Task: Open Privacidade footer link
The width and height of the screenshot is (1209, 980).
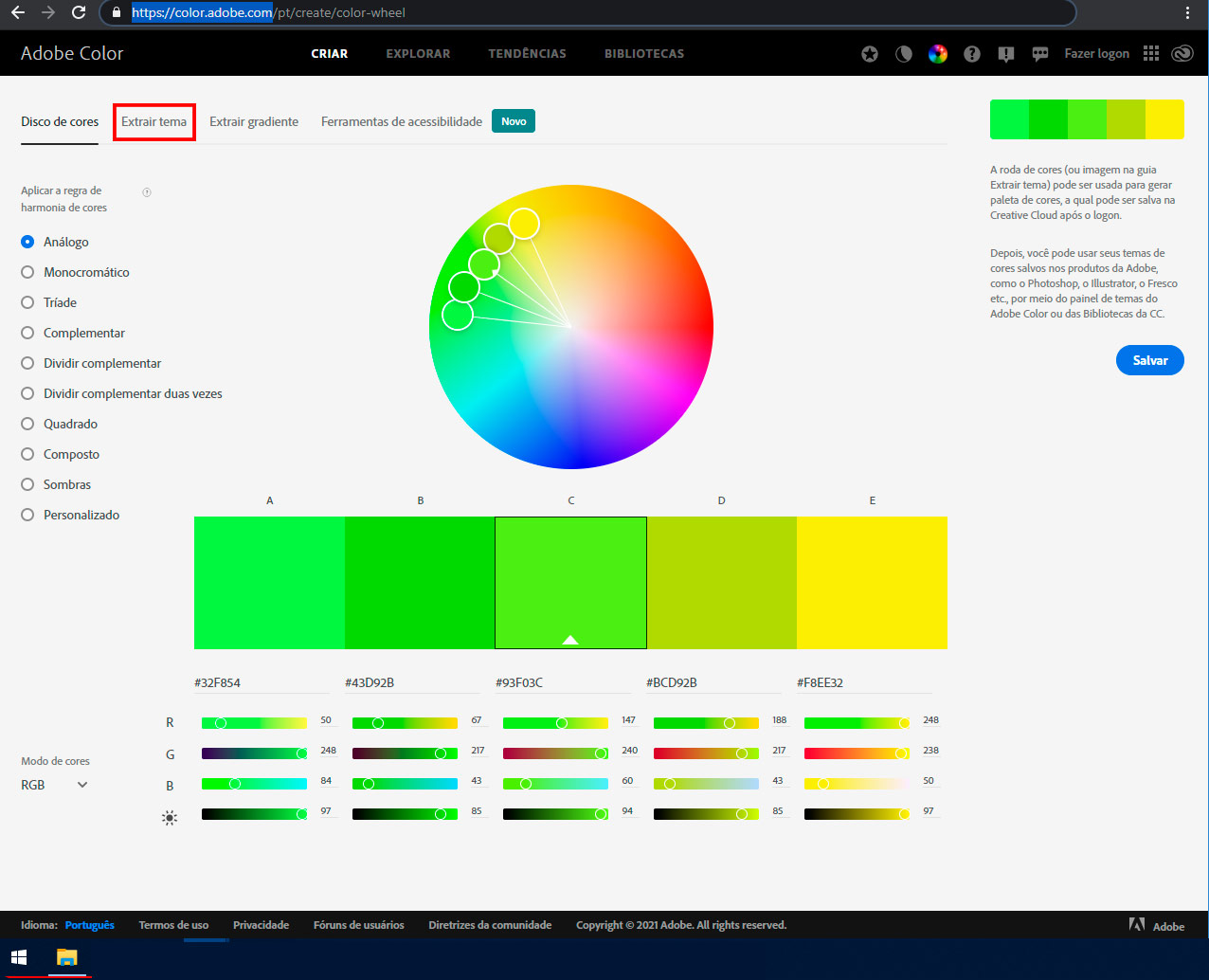Action: (262, 925)
